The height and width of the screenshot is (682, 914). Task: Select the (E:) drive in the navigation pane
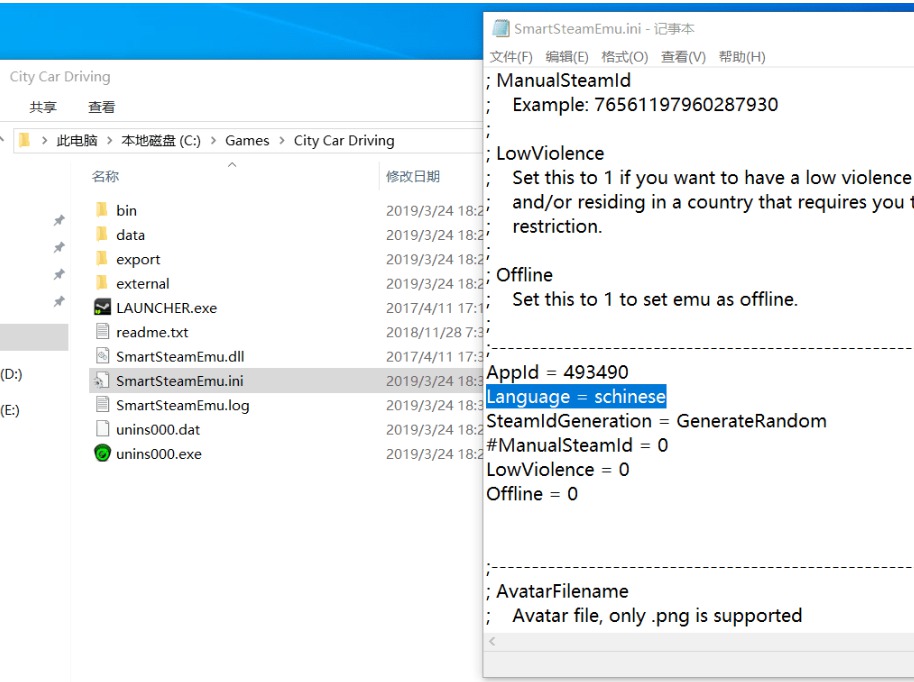pyautogui.click(x=10, y=410)
